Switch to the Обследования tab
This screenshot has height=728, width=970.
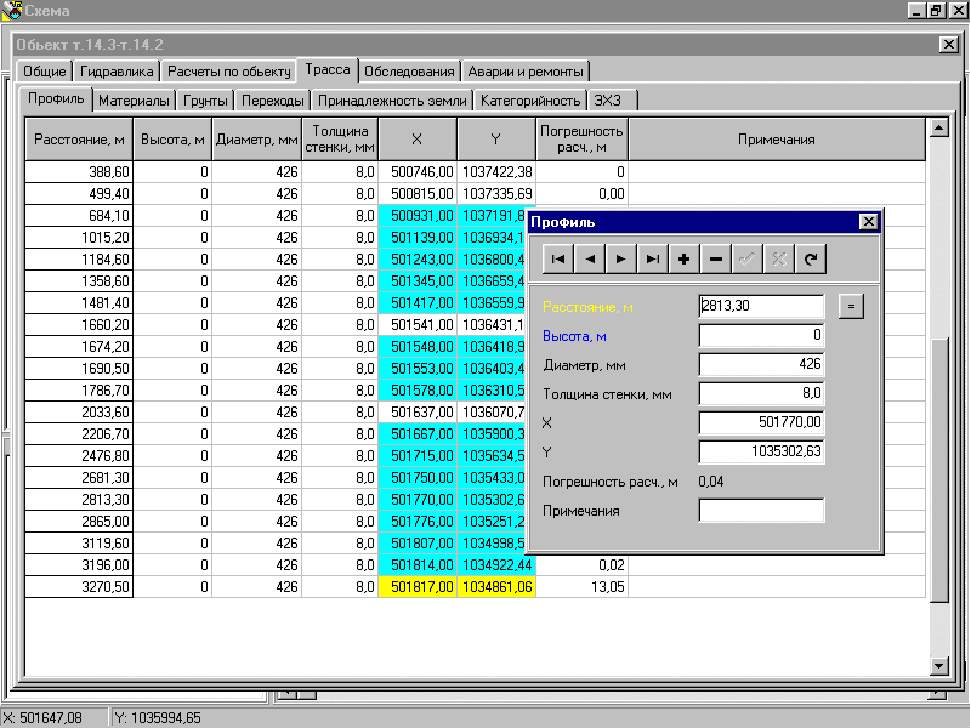point(409,71)
